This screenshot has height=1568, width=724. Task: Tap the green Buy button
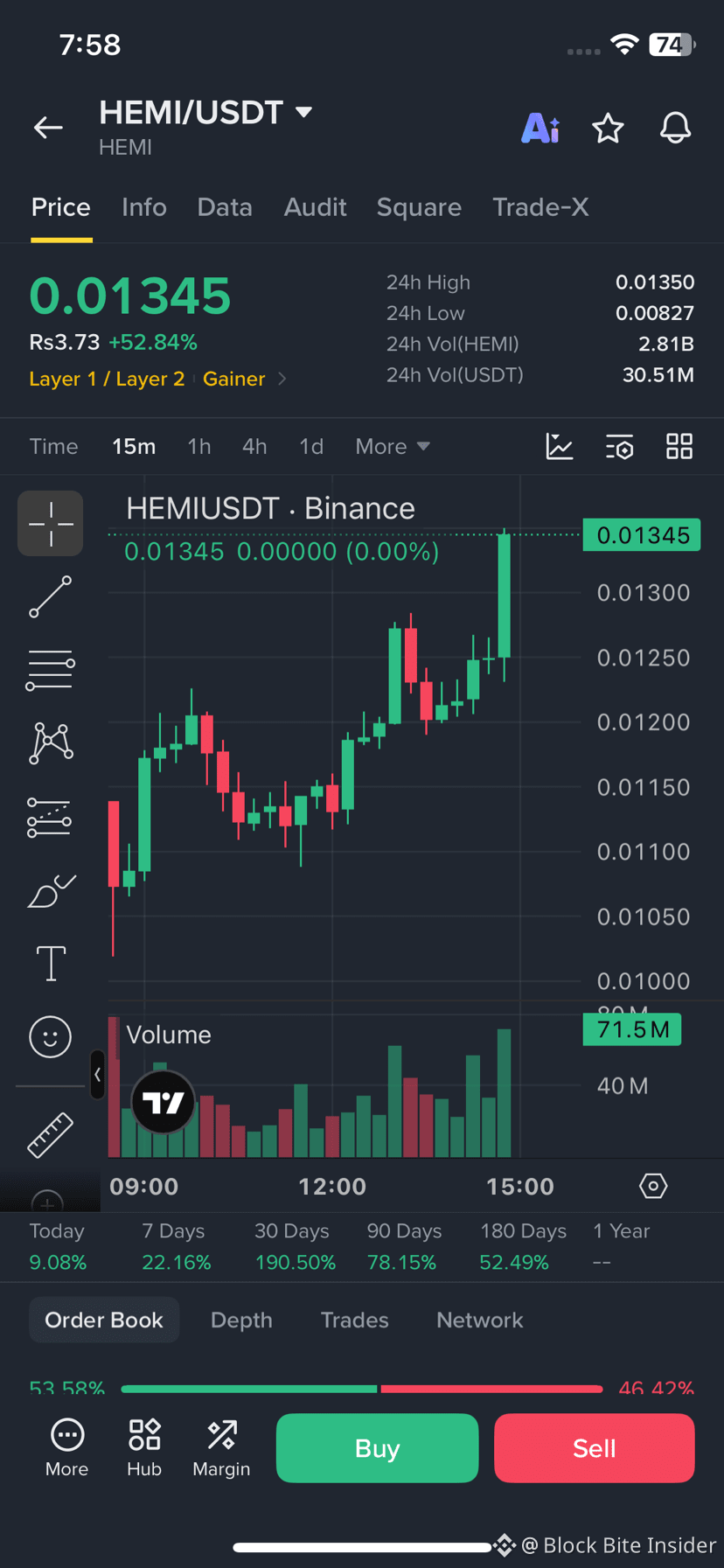pos(378,1448)
